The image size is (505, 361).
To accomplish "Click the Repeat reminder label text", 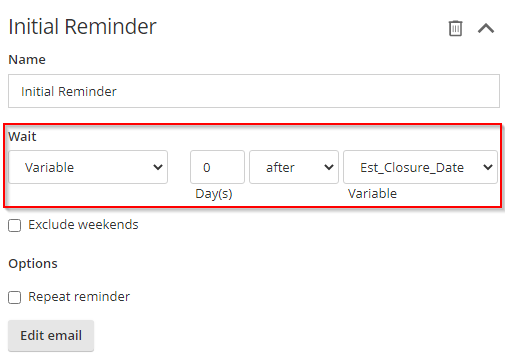I will click(x=79, y=297).
